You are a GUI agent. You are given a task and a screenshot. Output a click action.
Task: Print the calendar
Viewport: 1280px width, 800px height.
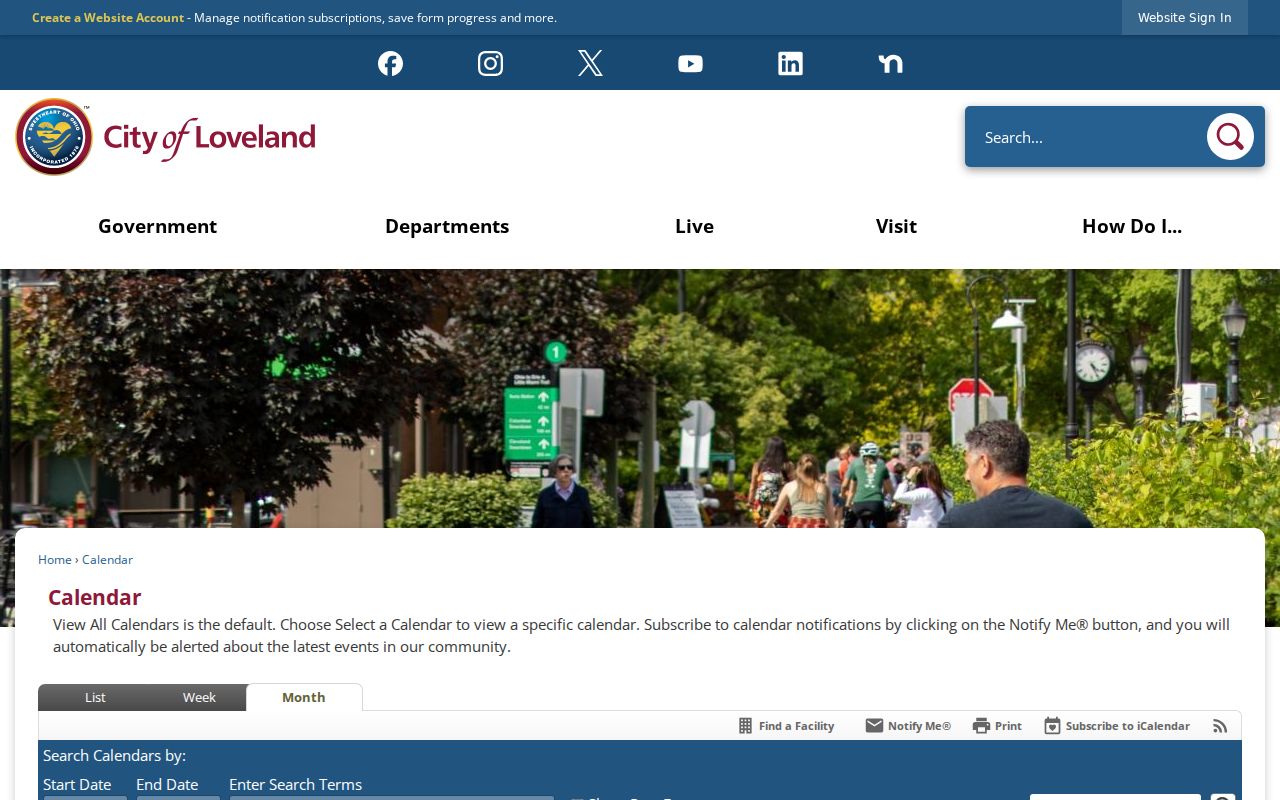[997, 726]
